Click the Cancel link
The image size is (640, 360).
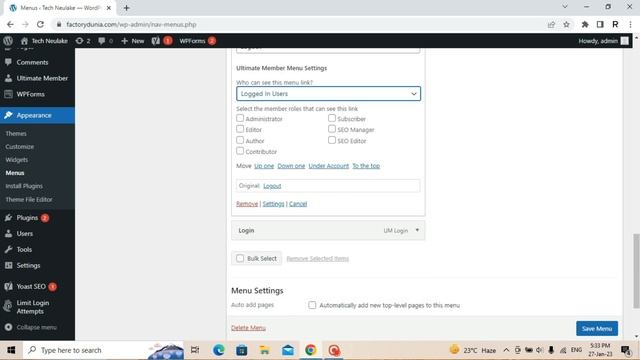click(298, 204)
